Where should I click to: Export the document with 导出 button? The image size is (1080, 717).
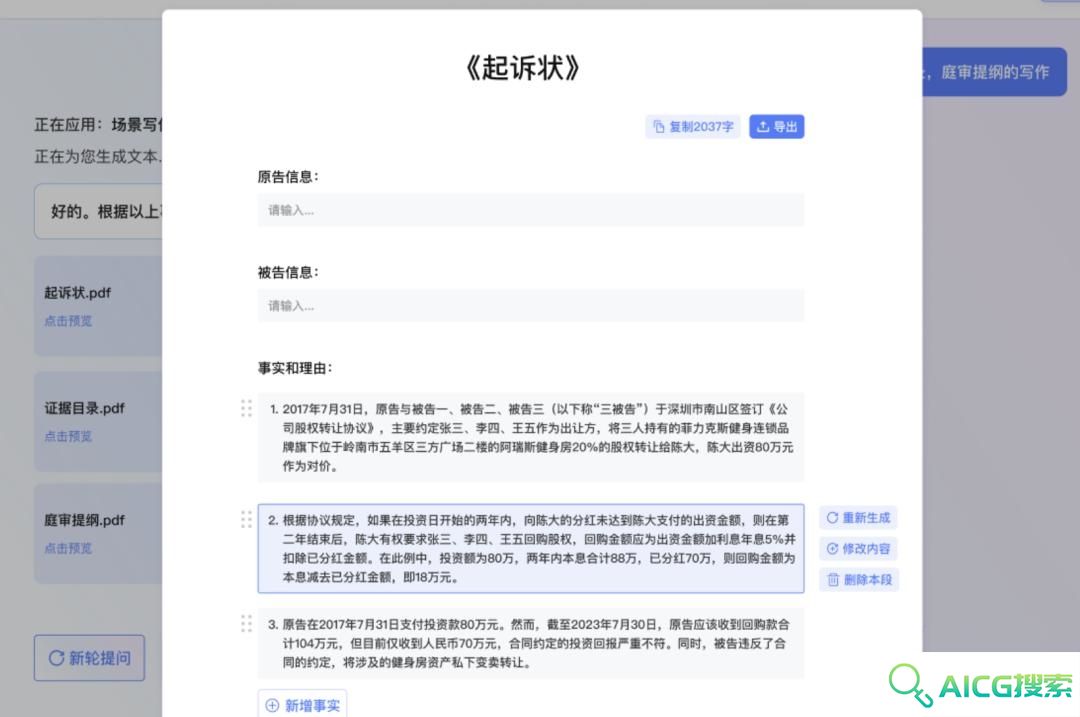(776, 127)
